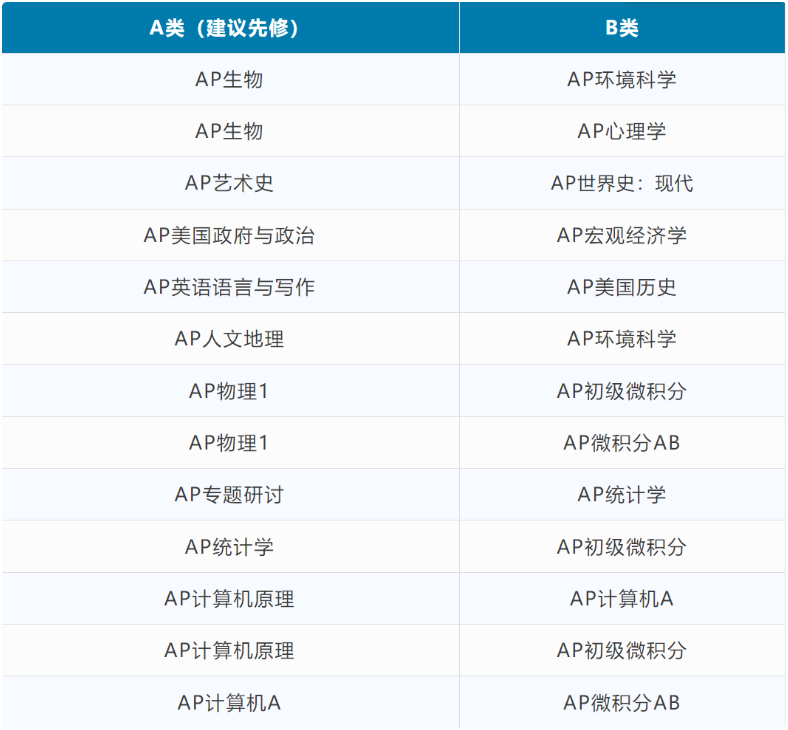Click AP初级微积分 in the first AP物理1 row
Image resolution: width=788 pixels, height=730 pixels.
622,391
